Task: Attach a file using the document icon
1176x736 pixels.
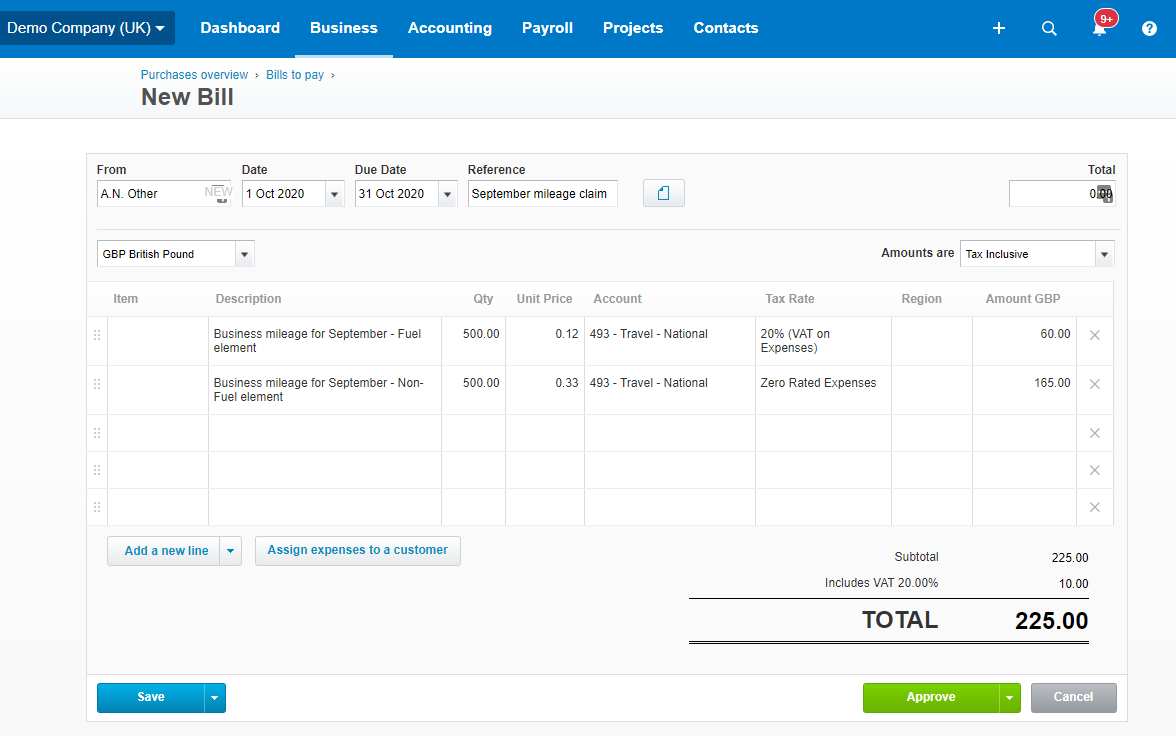Action: coord(663,192)
